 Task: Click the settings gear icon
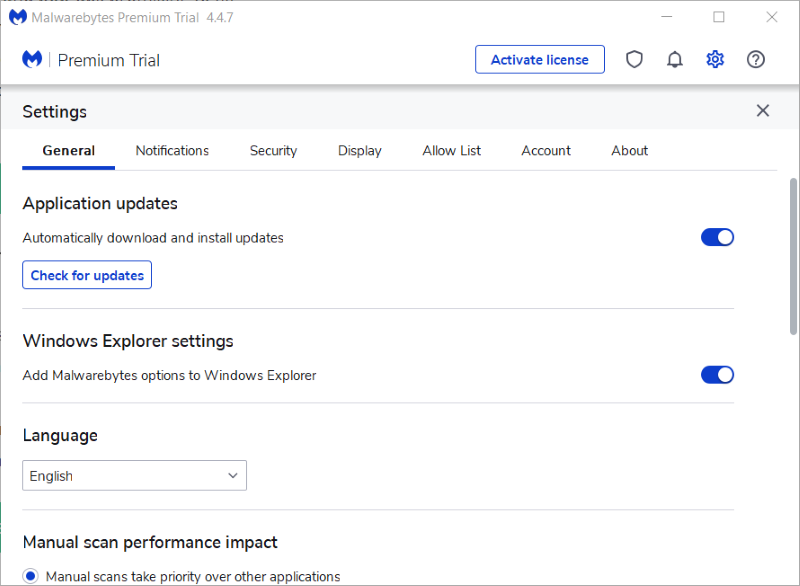715,60
